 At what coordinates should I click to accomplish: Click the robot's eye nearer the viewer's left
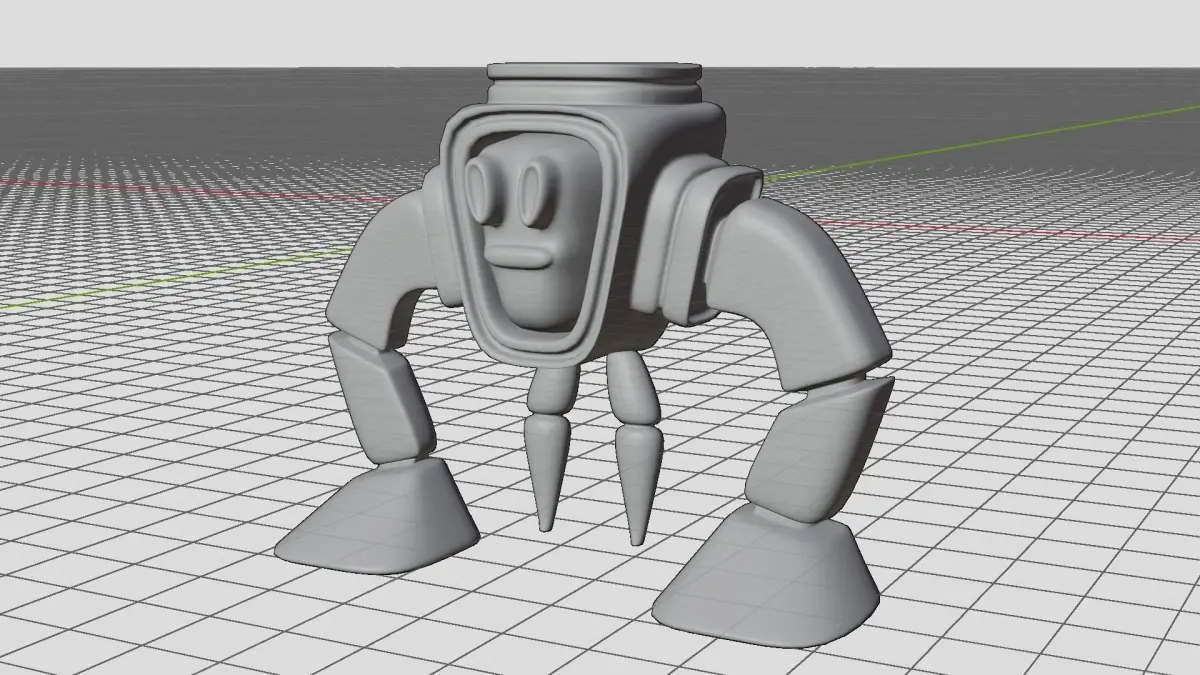483,190
